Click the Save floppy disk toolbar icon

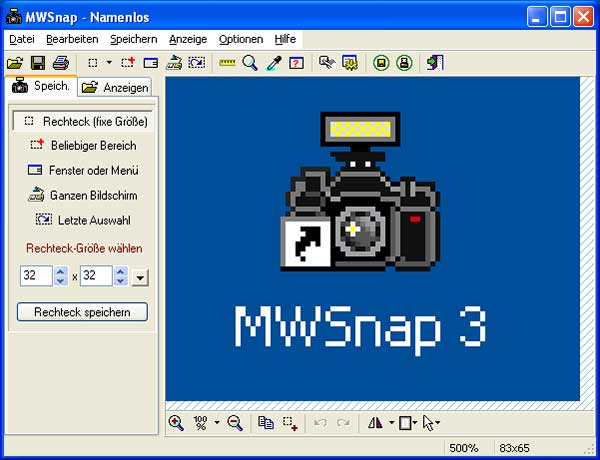coord(38,63)
